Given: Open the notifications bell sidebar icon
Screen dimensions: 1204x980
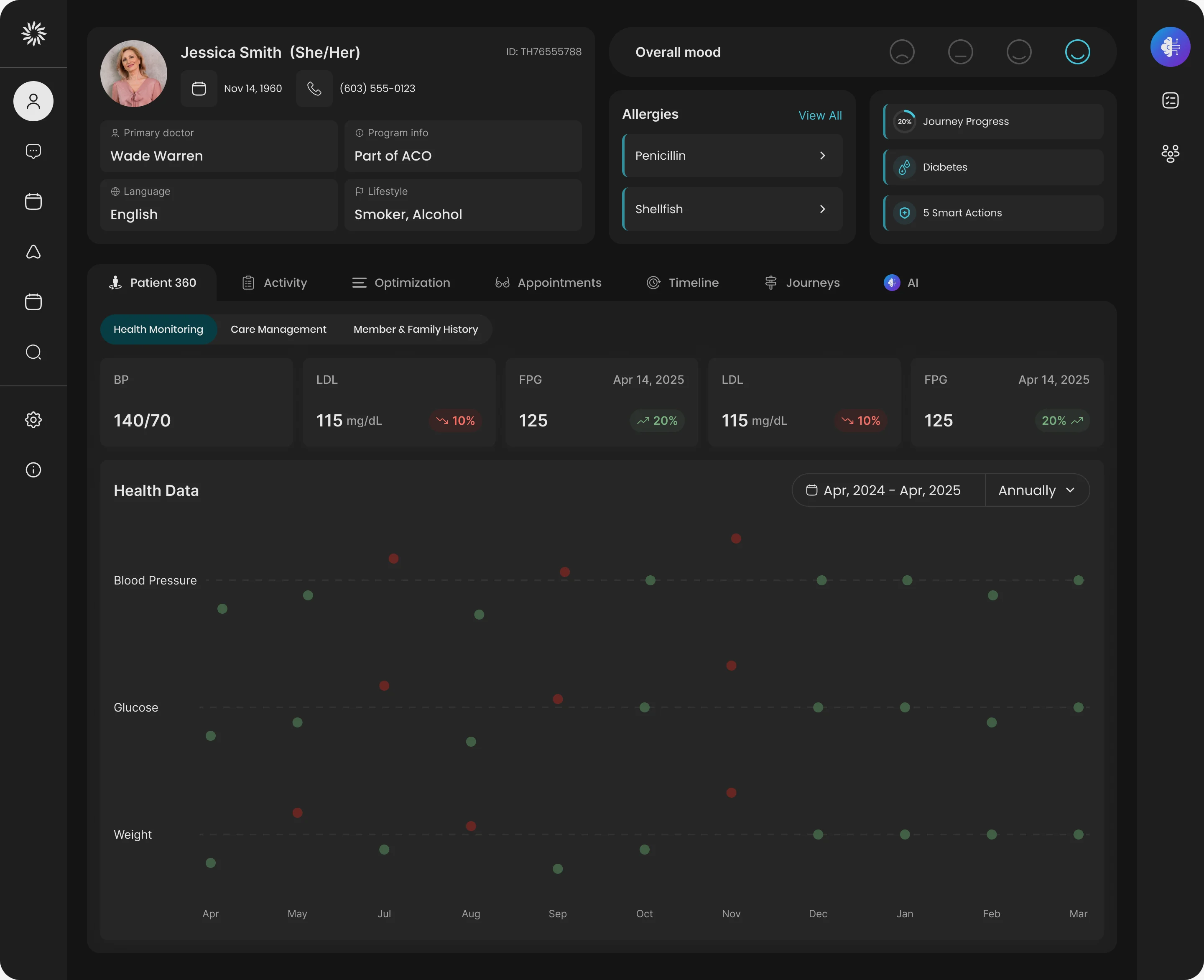Looking at the screenshot, I should pyautogui.click(x=33, y=252).
